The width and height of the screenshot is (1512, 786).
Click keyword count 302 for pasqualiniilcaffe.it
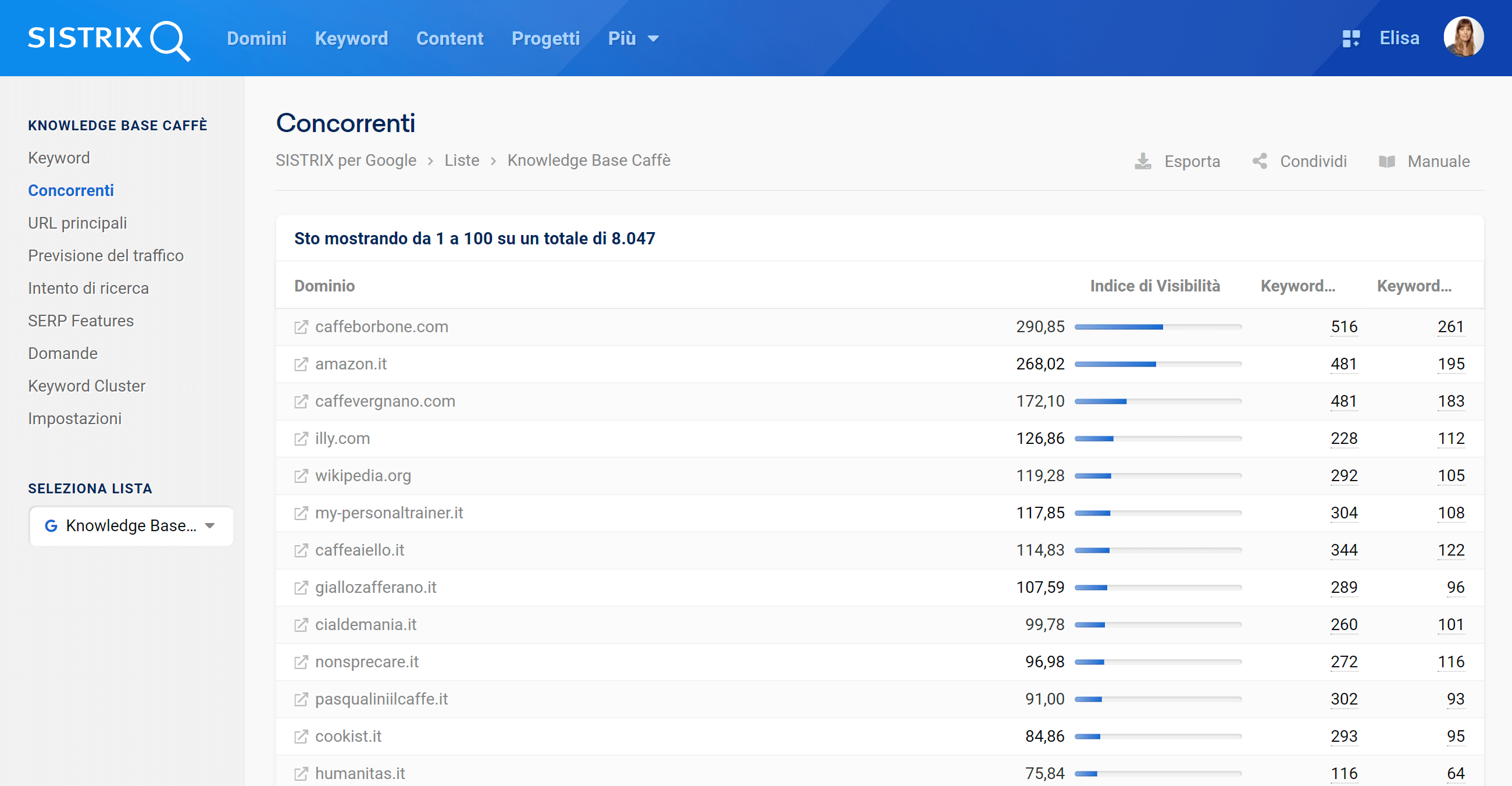pos(1344,699)
